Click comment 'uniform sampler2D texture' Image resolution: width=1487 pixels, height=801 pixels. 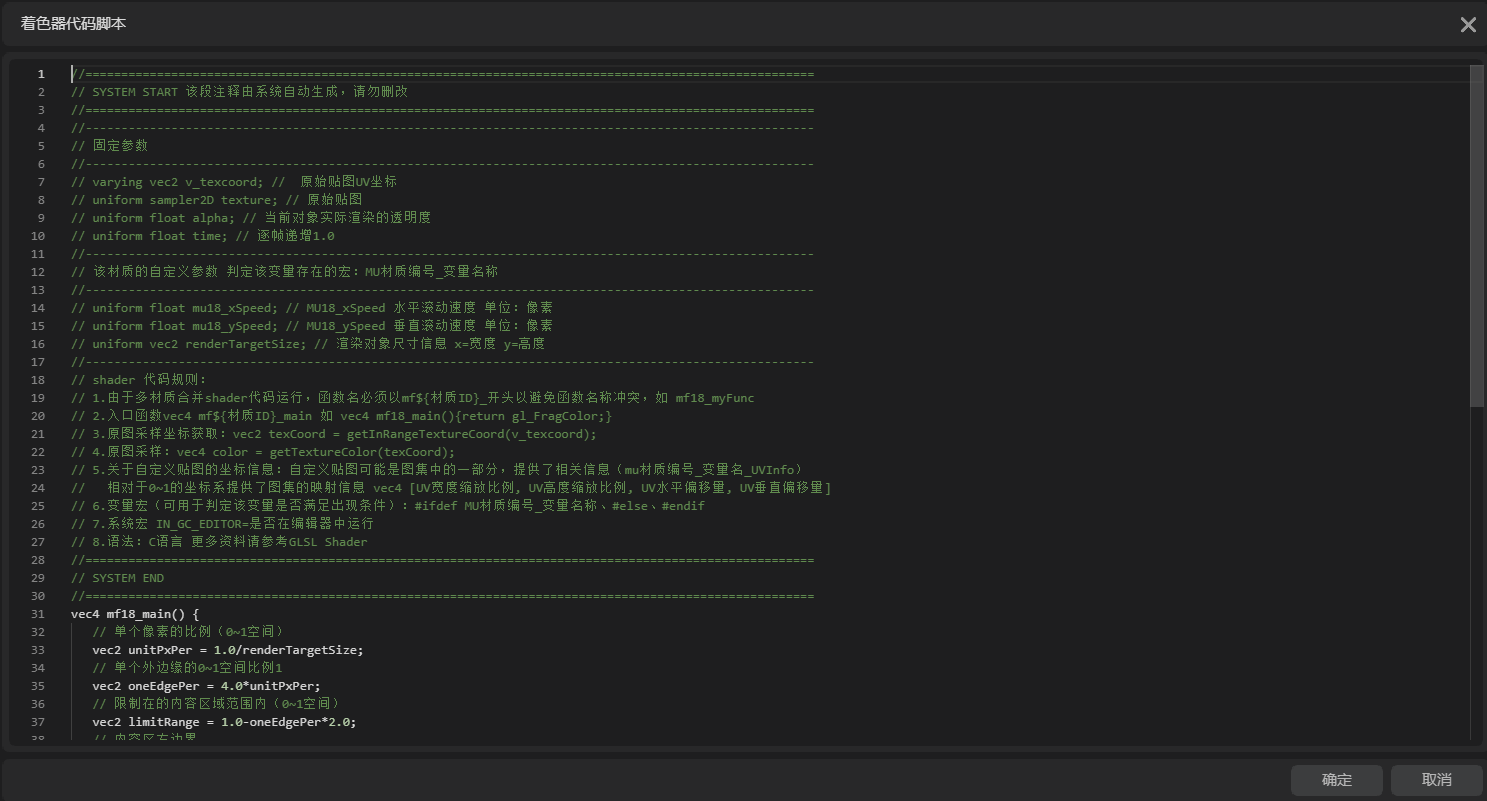[216, 200]
